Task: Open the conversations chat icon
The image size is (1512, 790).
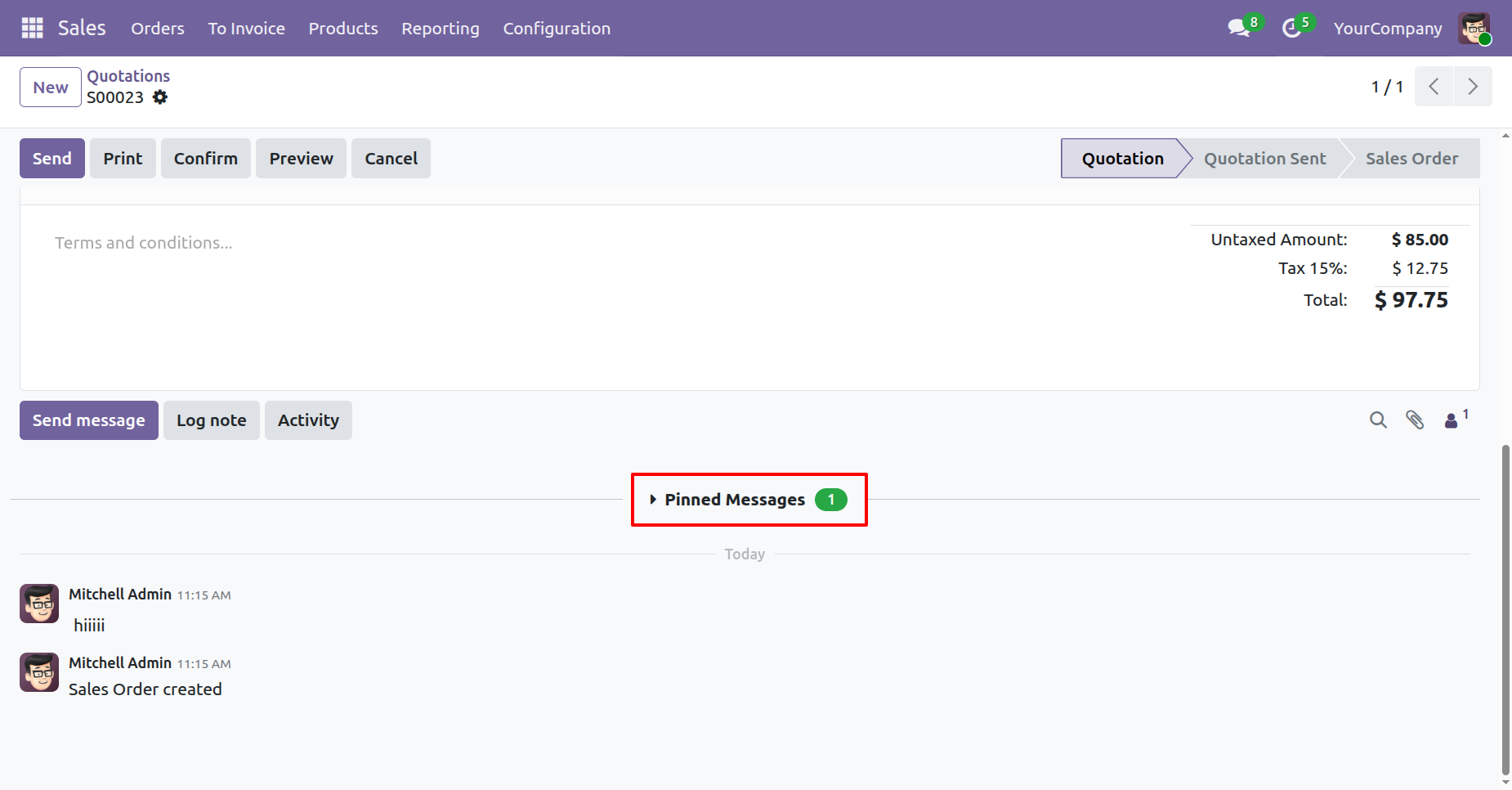Action: tap(1239, 28)
